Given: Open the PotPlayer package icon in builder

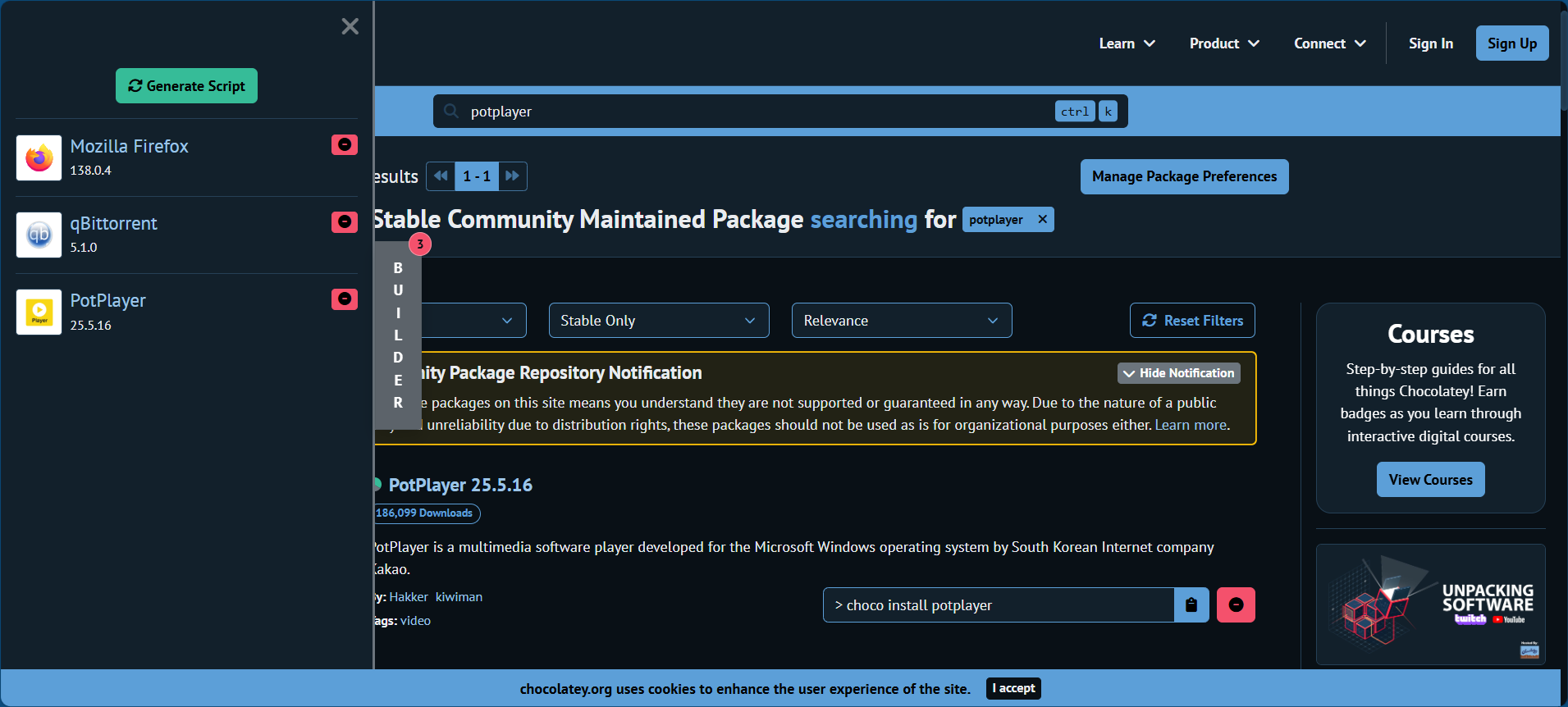Looking at the screenshot, I should coord(39,312).
